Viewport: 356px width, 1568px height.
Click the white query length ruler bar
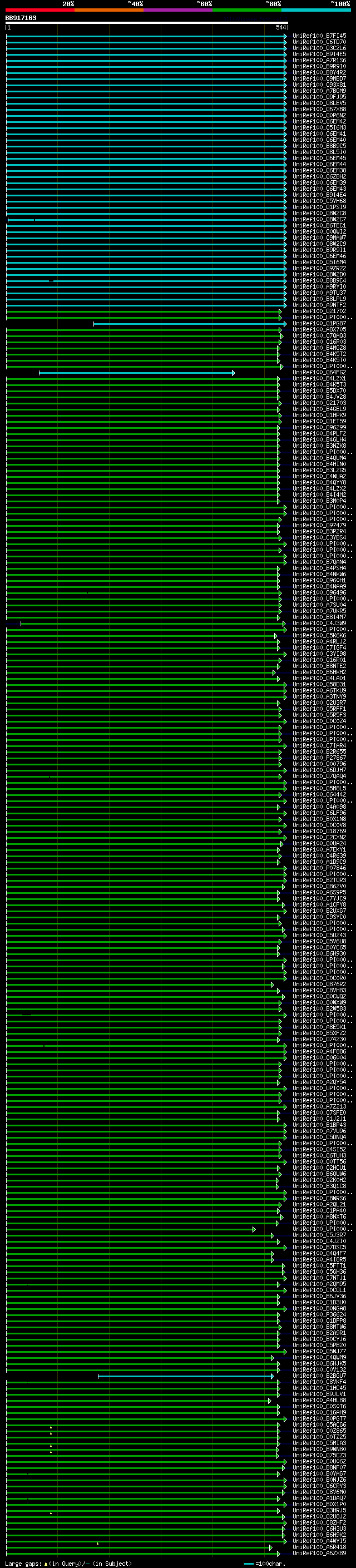pos(147,22)
